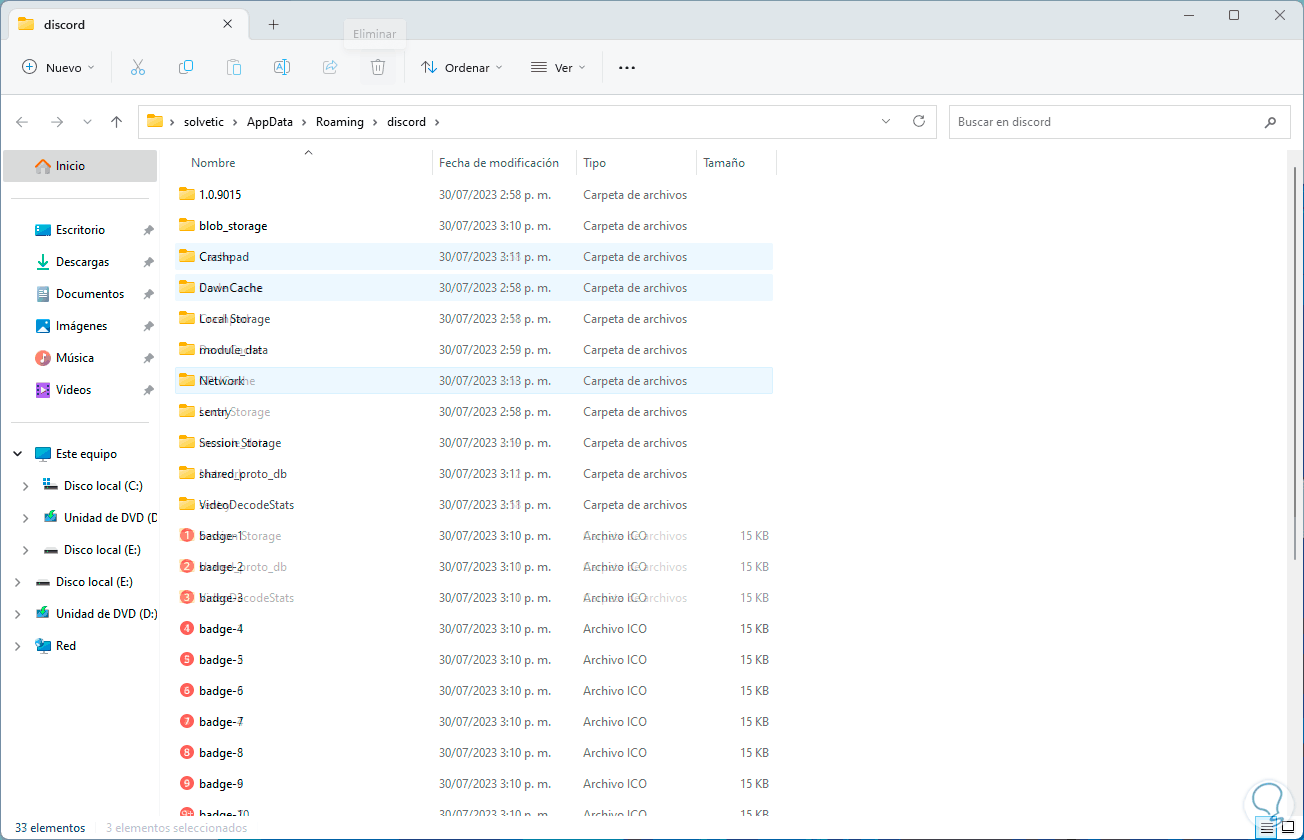Screen dimensions: 1304x840
Task: Click the Paste clipboard icon
Action: point(234,67)
